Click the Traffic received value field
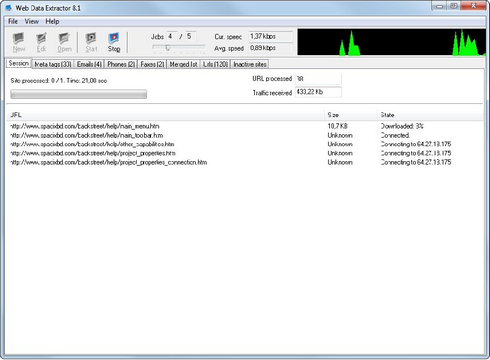 [x=318, y=92]
